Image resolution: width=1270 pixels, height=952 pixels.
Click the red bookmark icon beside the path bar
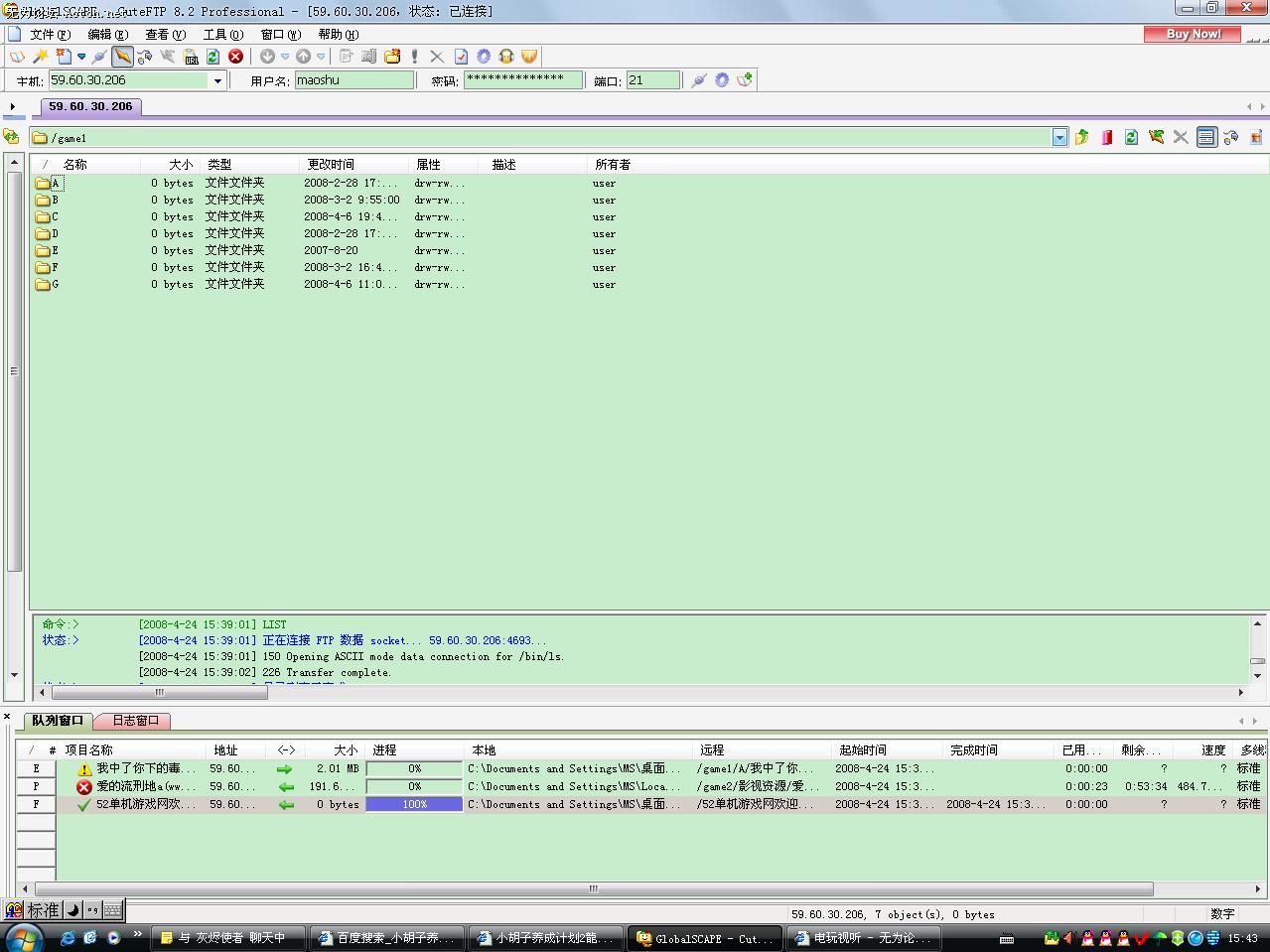click(1106, 137)
